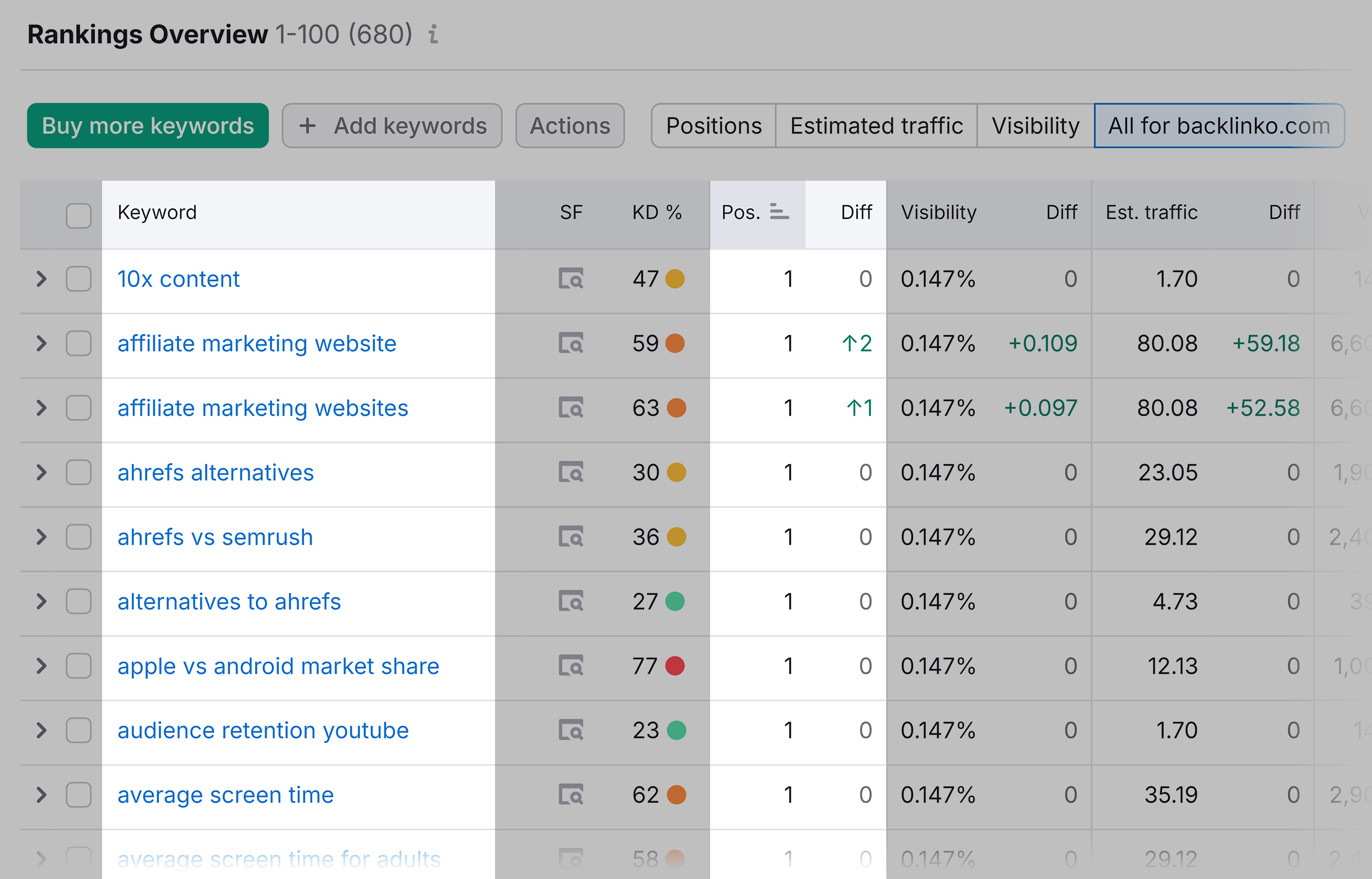
Task: Expand the "affiliate marketing website" row
Action: pos(41,343)
